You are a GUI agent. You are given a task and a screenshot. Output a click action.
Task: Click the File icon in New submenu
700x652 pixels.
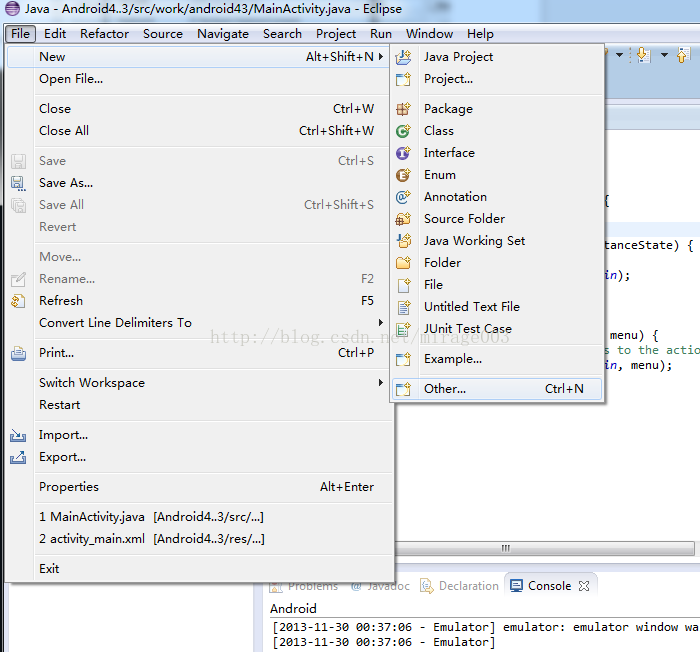403,285
